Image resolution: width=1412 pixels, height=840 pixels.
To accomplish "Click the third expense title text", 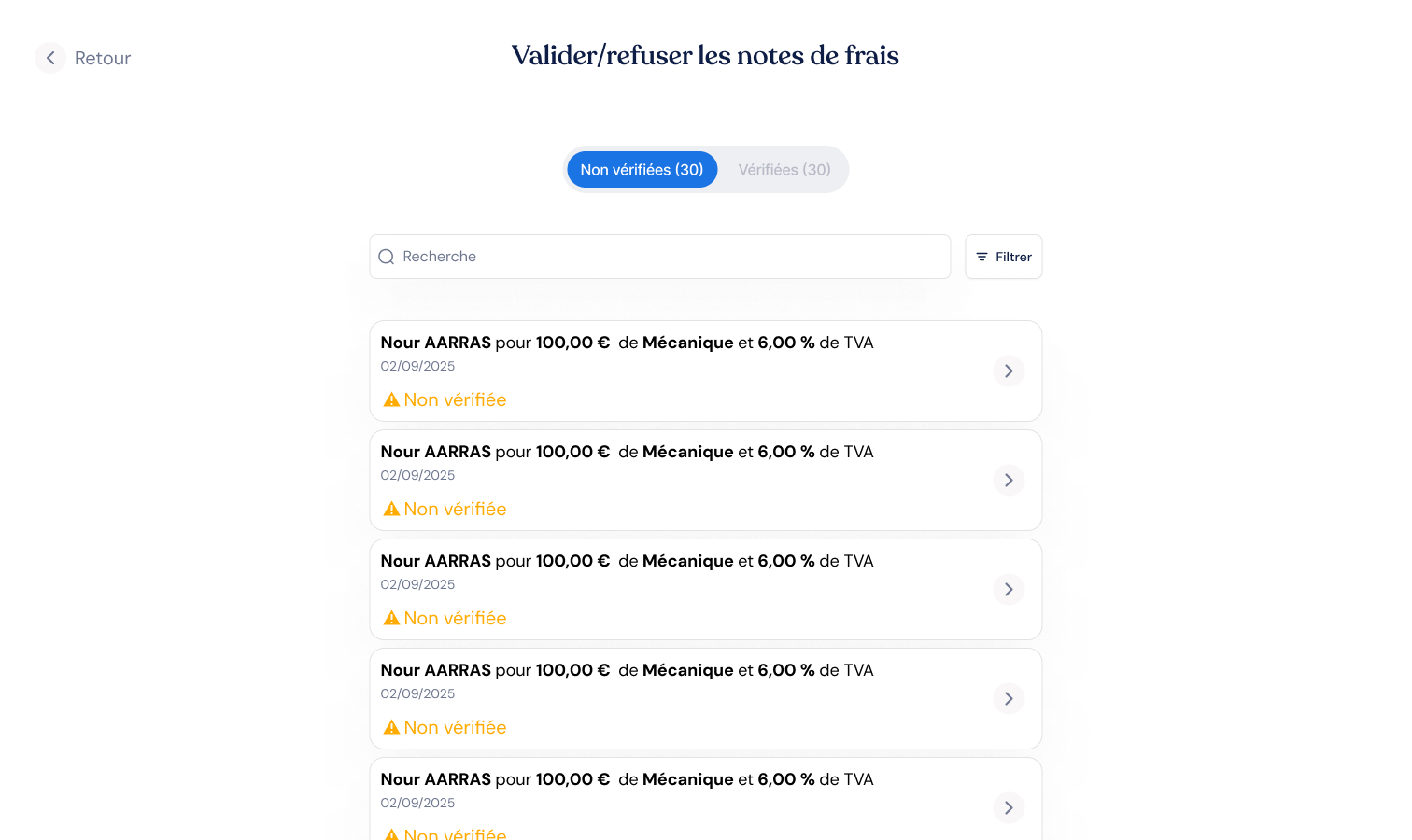I will pos(627,561).
